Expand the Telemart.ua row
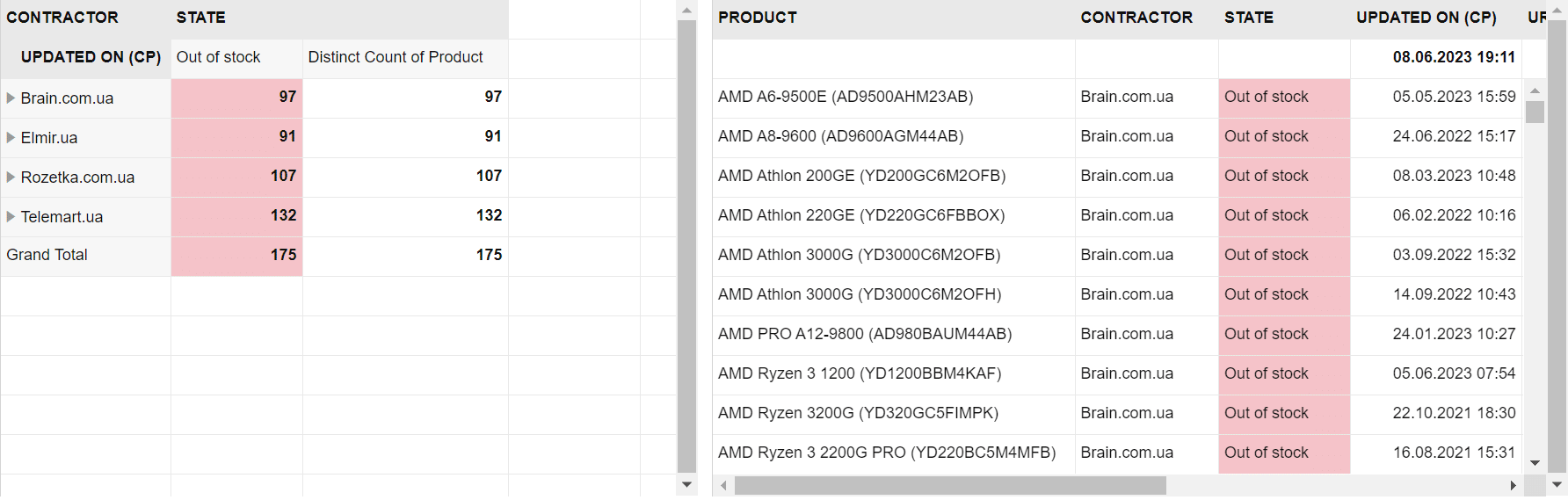1568x500 pixels. [x=11, y=217]
